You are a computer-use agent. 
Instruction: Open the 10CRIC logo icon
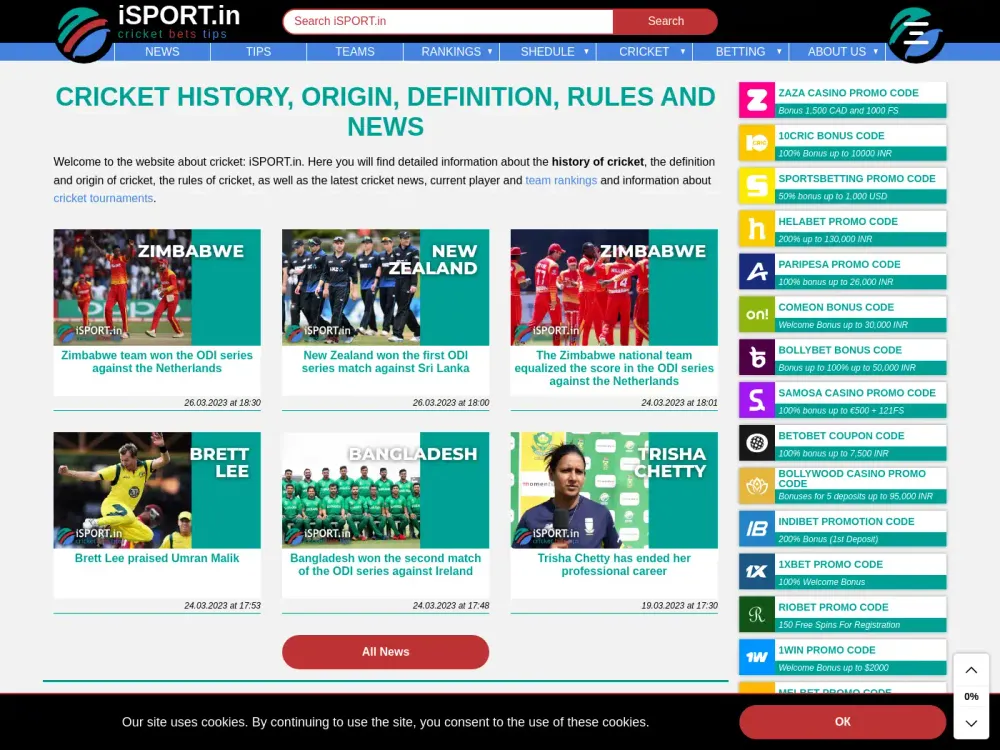point(757,143)
